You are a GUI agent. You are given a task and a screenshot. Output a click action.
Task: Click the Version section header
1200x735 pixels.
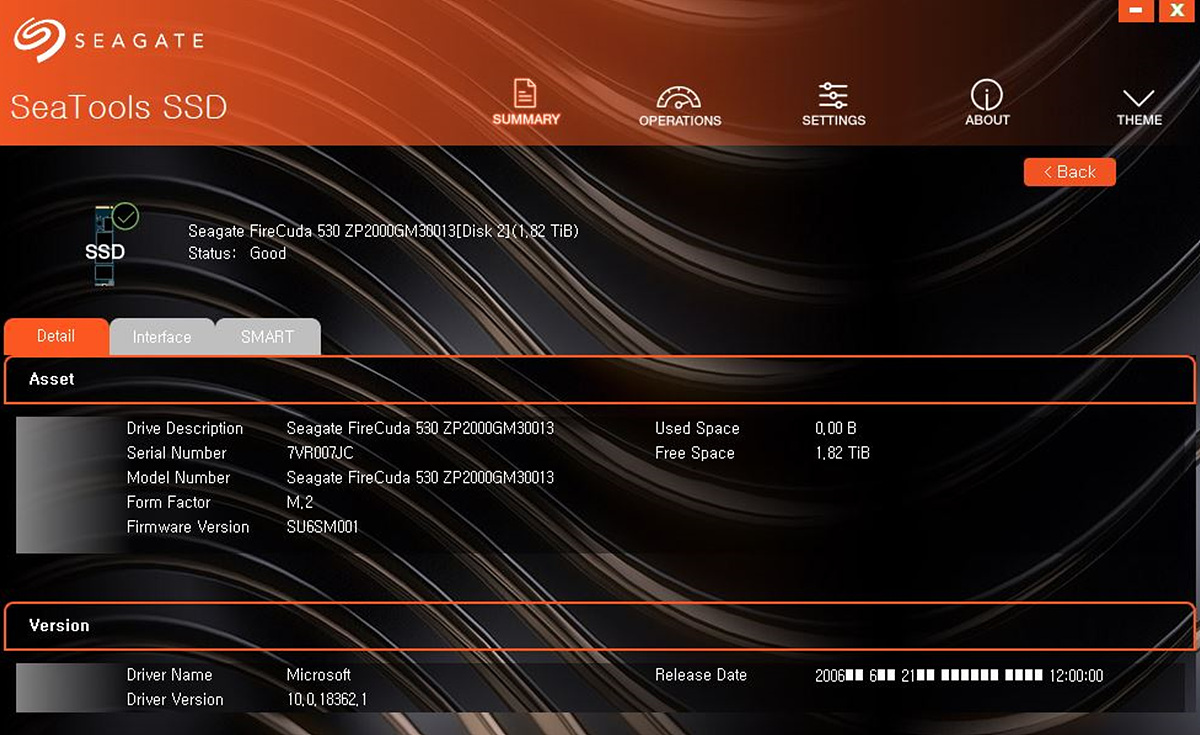pos(599,626)
